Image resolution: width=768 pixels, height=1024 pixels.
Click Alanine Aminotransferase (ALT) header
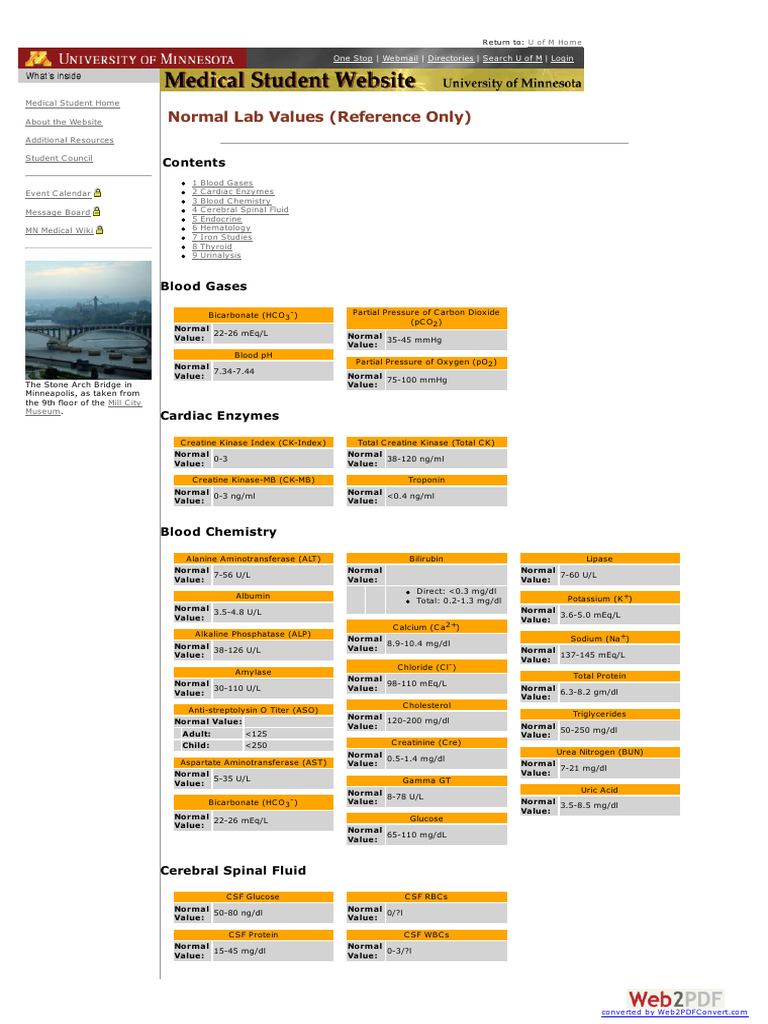tap(253, 558)
